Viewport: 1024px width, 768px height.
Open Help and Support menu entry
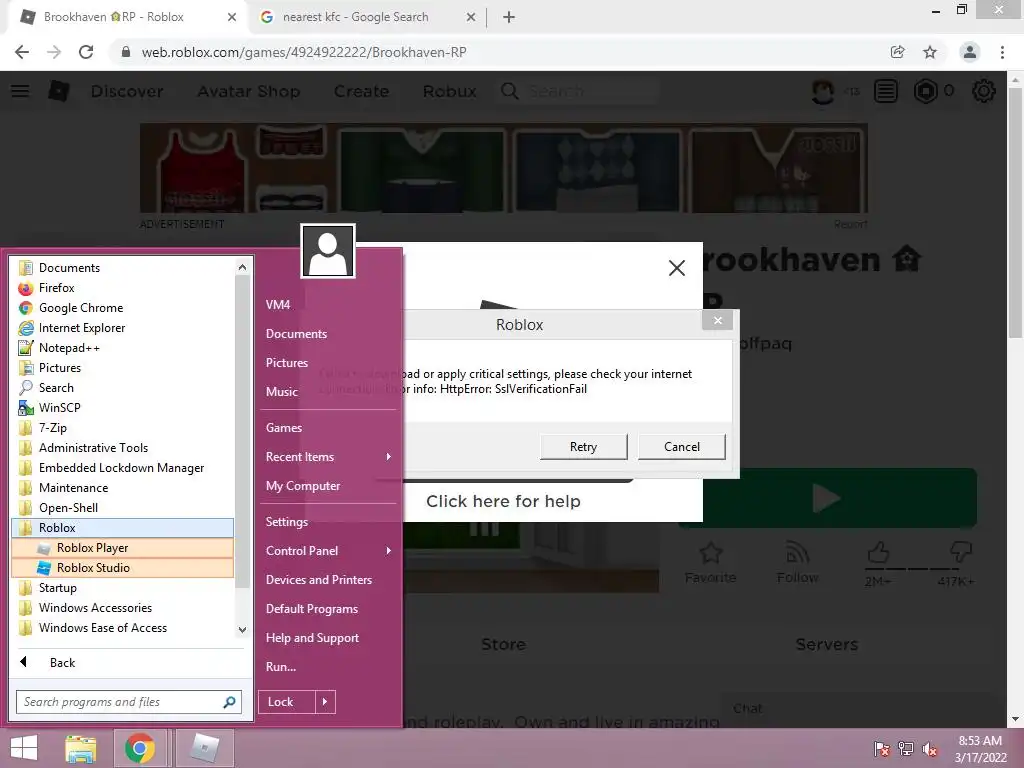(x=312, y=638)
